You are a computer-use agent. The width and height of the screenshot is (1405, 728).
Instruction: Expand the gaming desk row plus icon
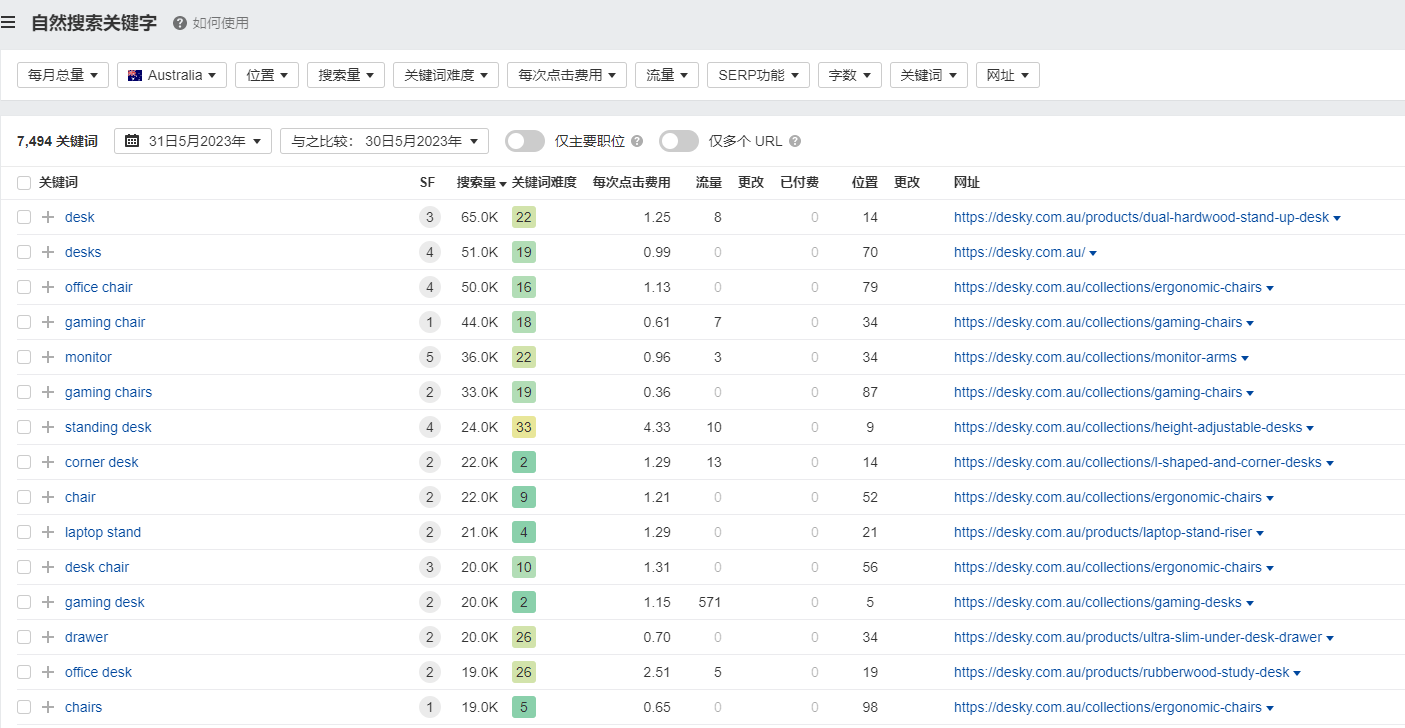point(47,602)
